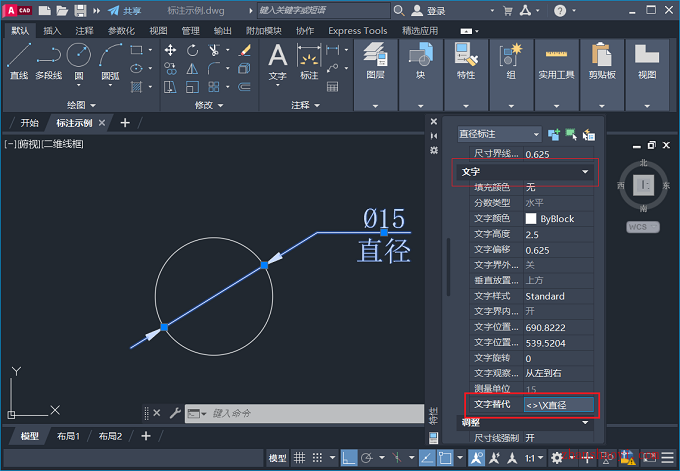This screenshot has height=471, width=680.
Task: Toggle the grid display in status bar
Action: (x=299, y=458)
